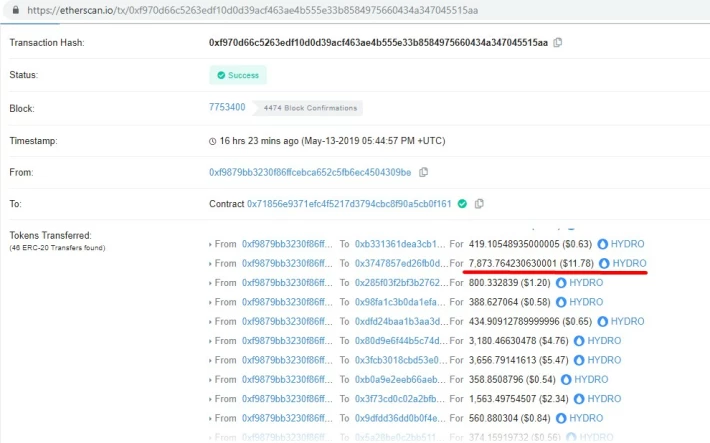Open sender address in the 800.332839 row
This screenshot has width=710, height=443.
coord(287,283)
